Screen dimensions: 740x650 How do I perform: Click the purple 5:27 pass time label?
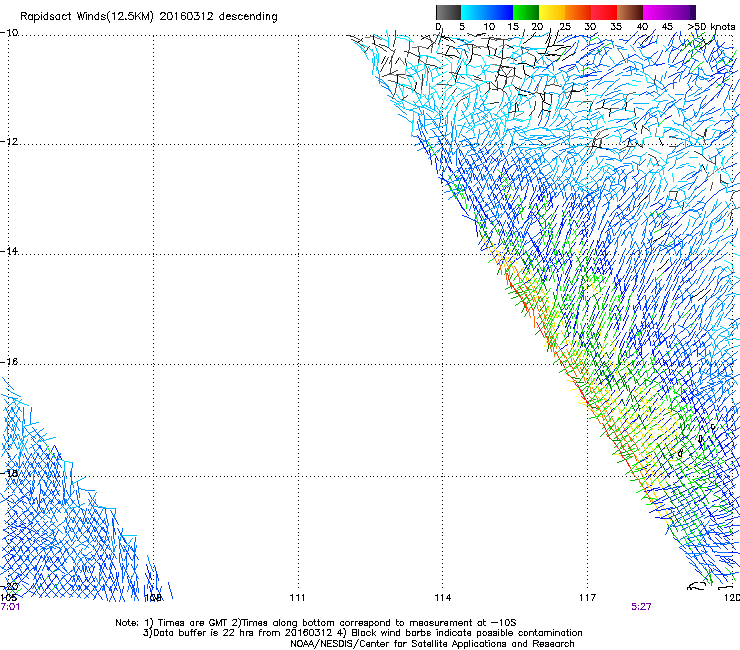tap(641, 607)
